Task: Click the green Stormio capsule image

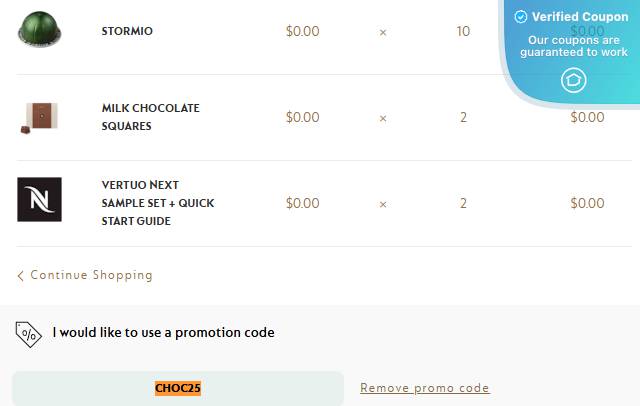Action: (x=39, y=28)
